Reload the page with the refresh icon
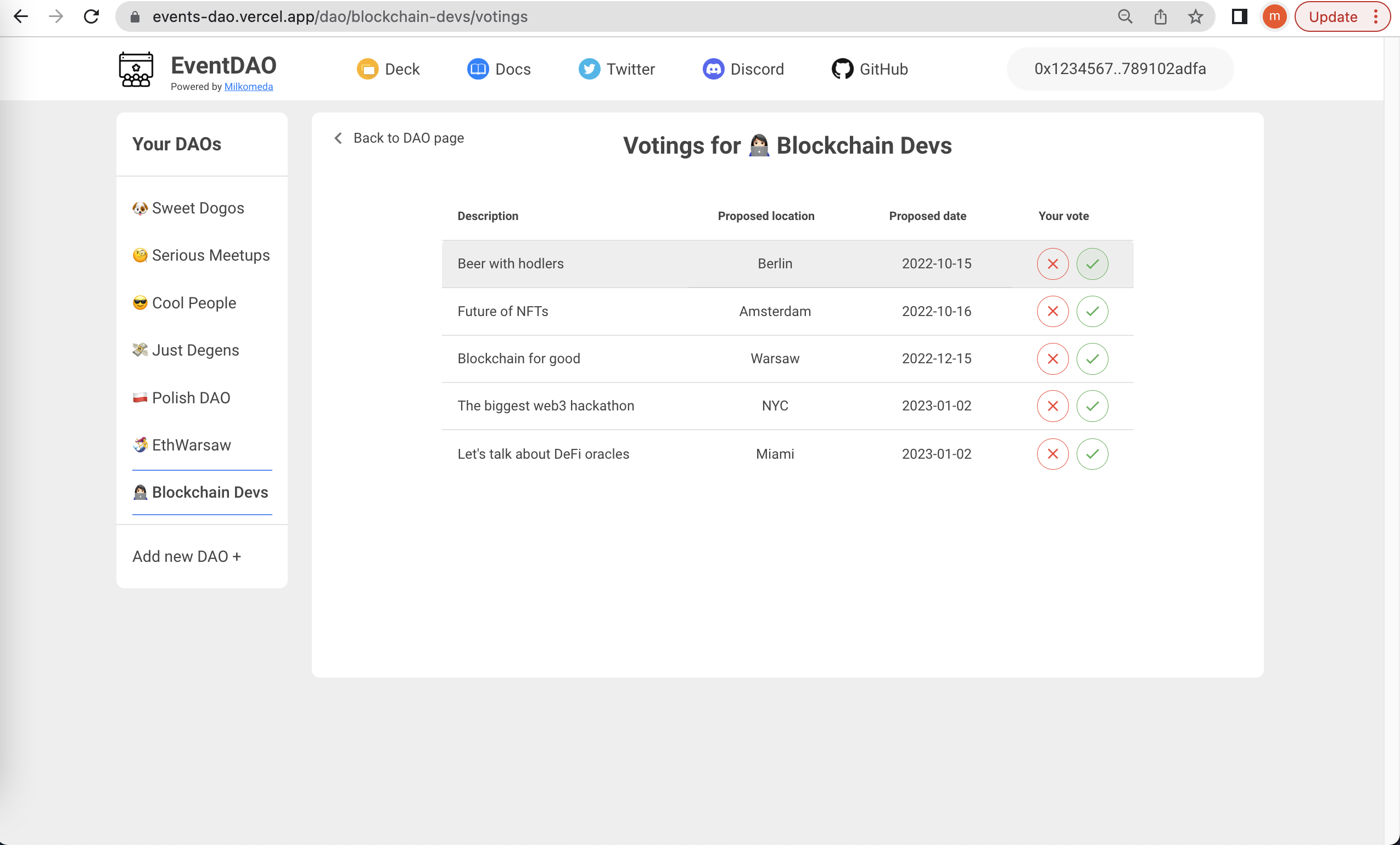The image size is (1400, 845). pos(91,16)
